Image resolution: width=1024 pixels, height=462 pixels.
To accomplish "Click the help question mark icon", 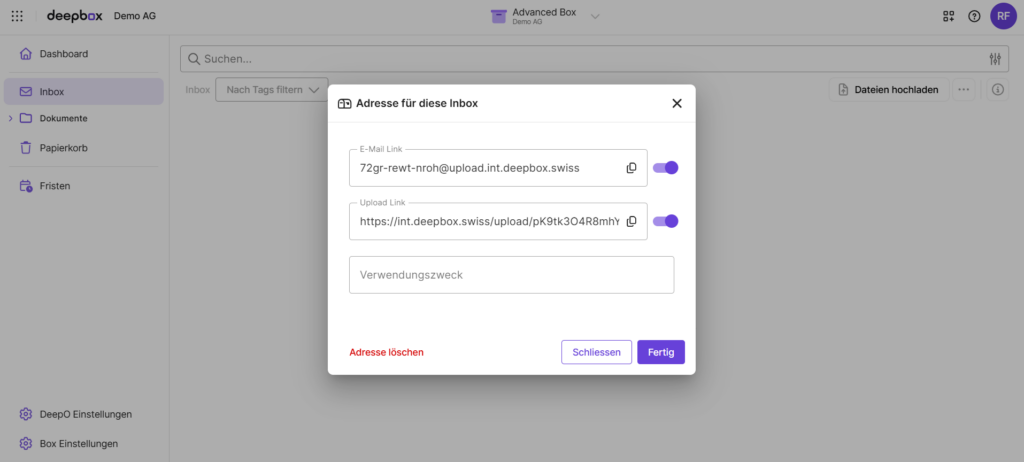I will [x=974, y=16].
